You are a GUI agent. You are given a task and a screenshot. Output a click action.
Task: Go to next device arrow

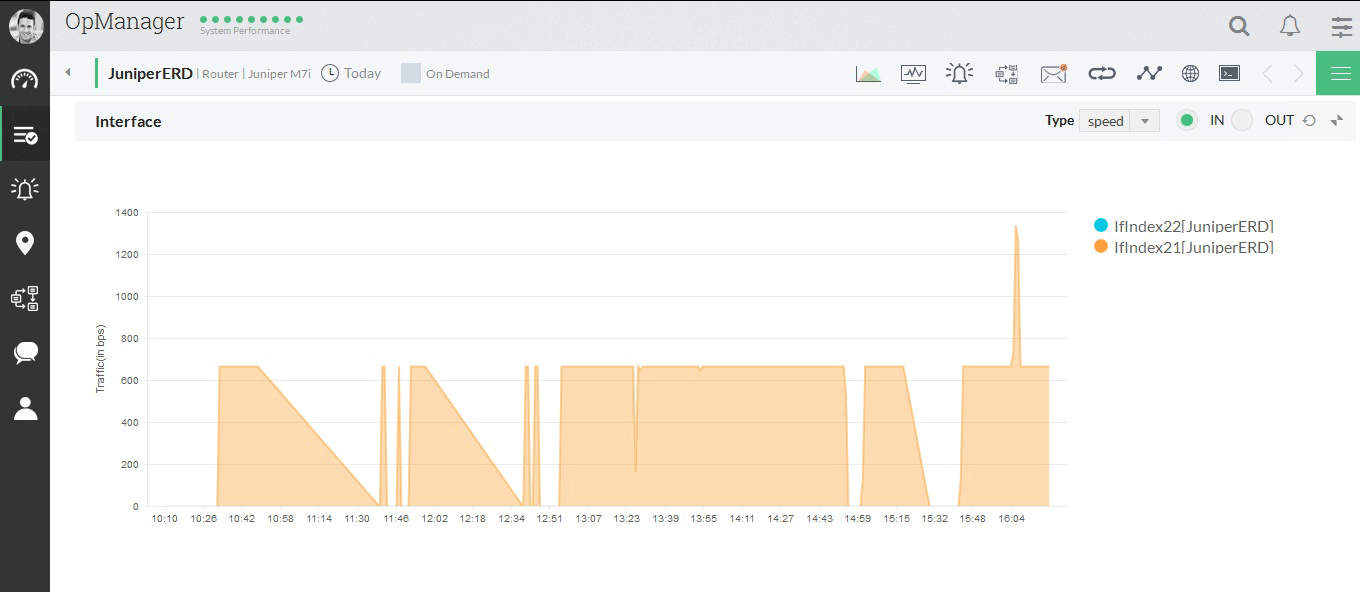[x=1299, y=73]
